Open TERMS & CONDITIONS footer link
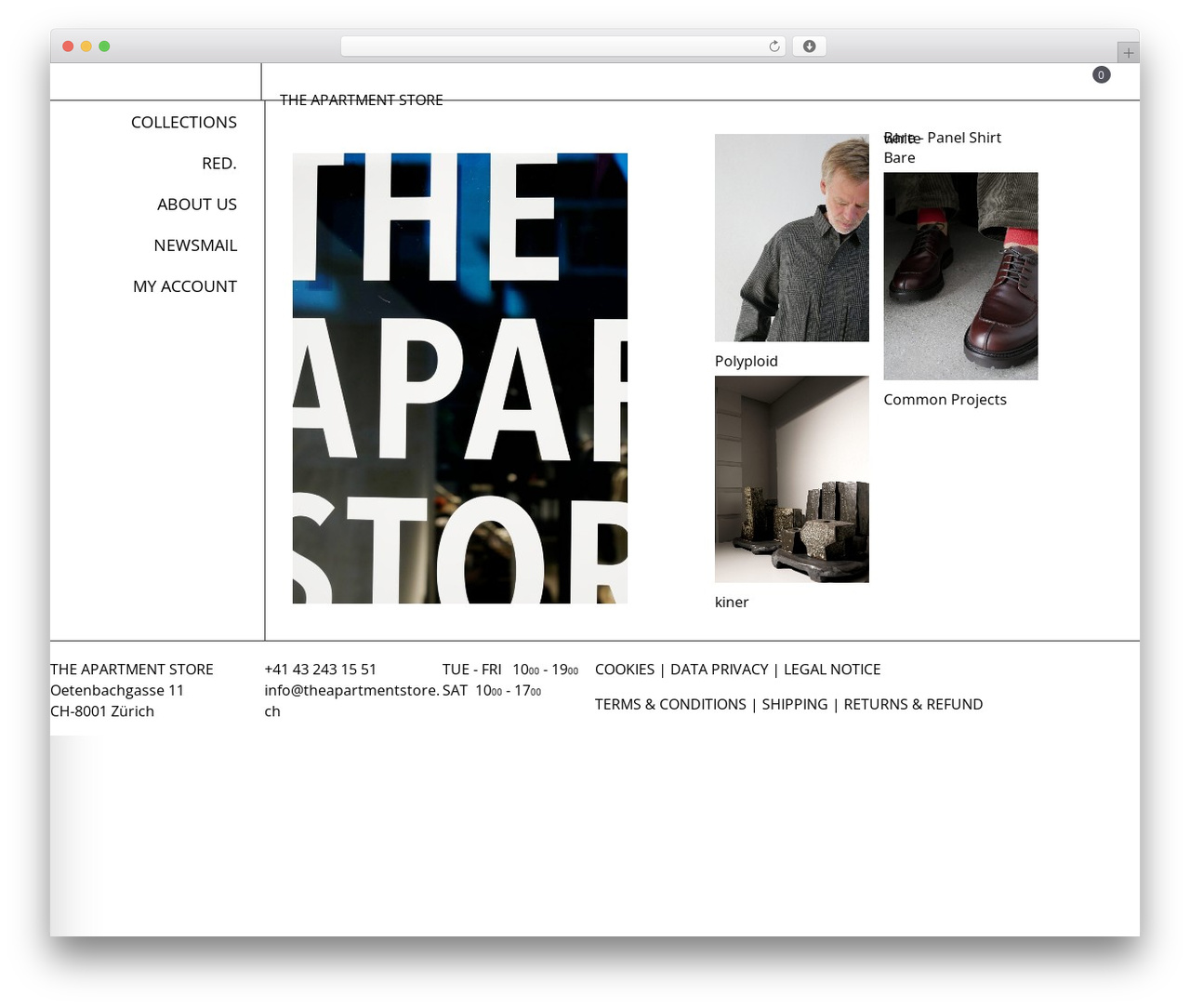 click(670, 704)
